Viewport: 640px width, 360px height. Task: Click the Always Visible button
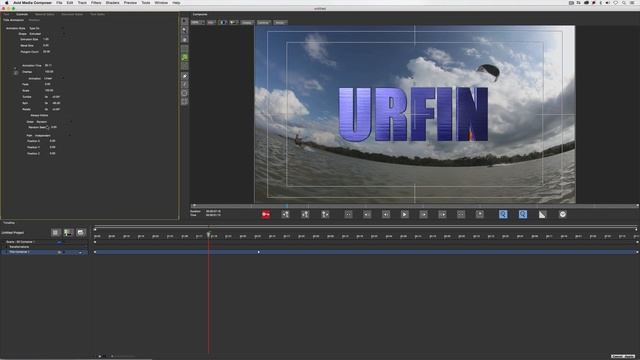coord(39,116)
